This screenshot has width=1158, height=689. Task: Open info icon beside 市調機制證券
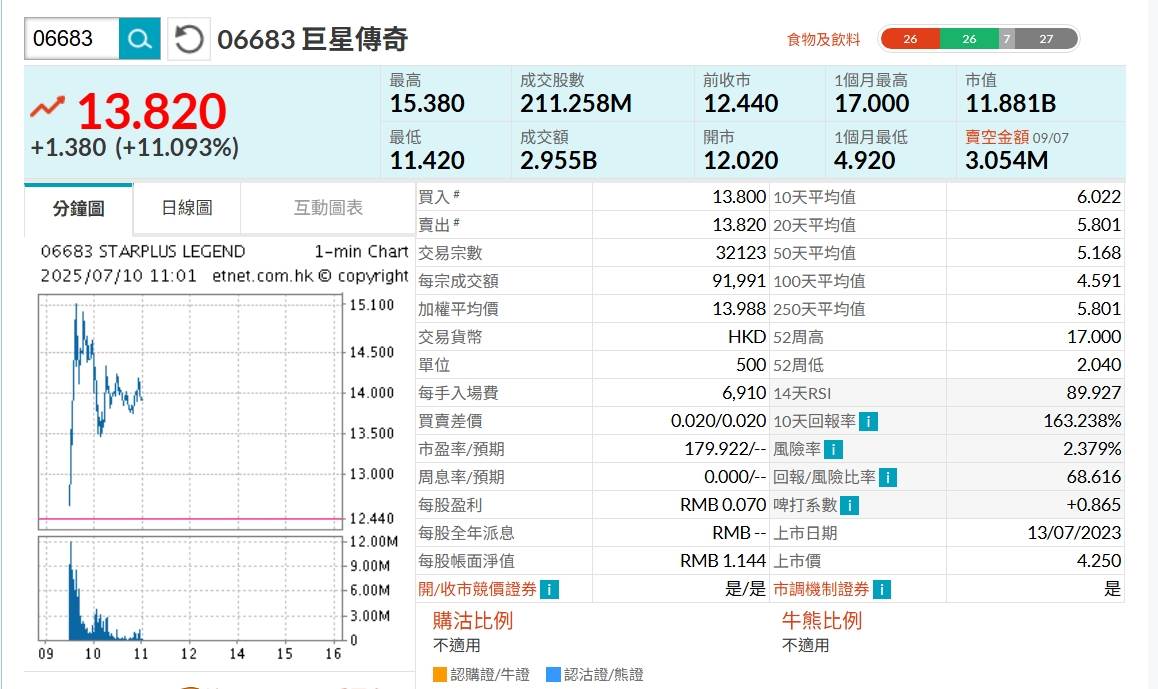[x=883, y=589]
